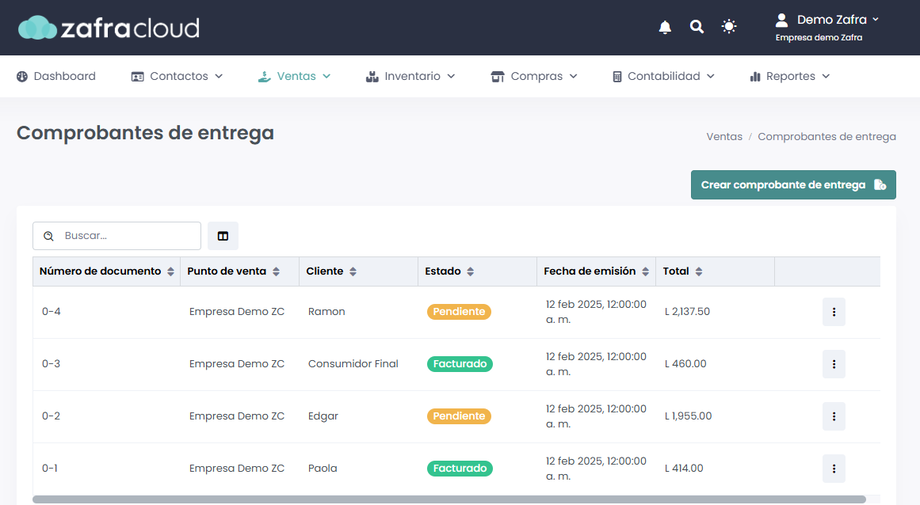Expand the Contactos dropdown menu
Image resolution: width=920 pixels, height=505 pixels.
click(x=177, y=76)
